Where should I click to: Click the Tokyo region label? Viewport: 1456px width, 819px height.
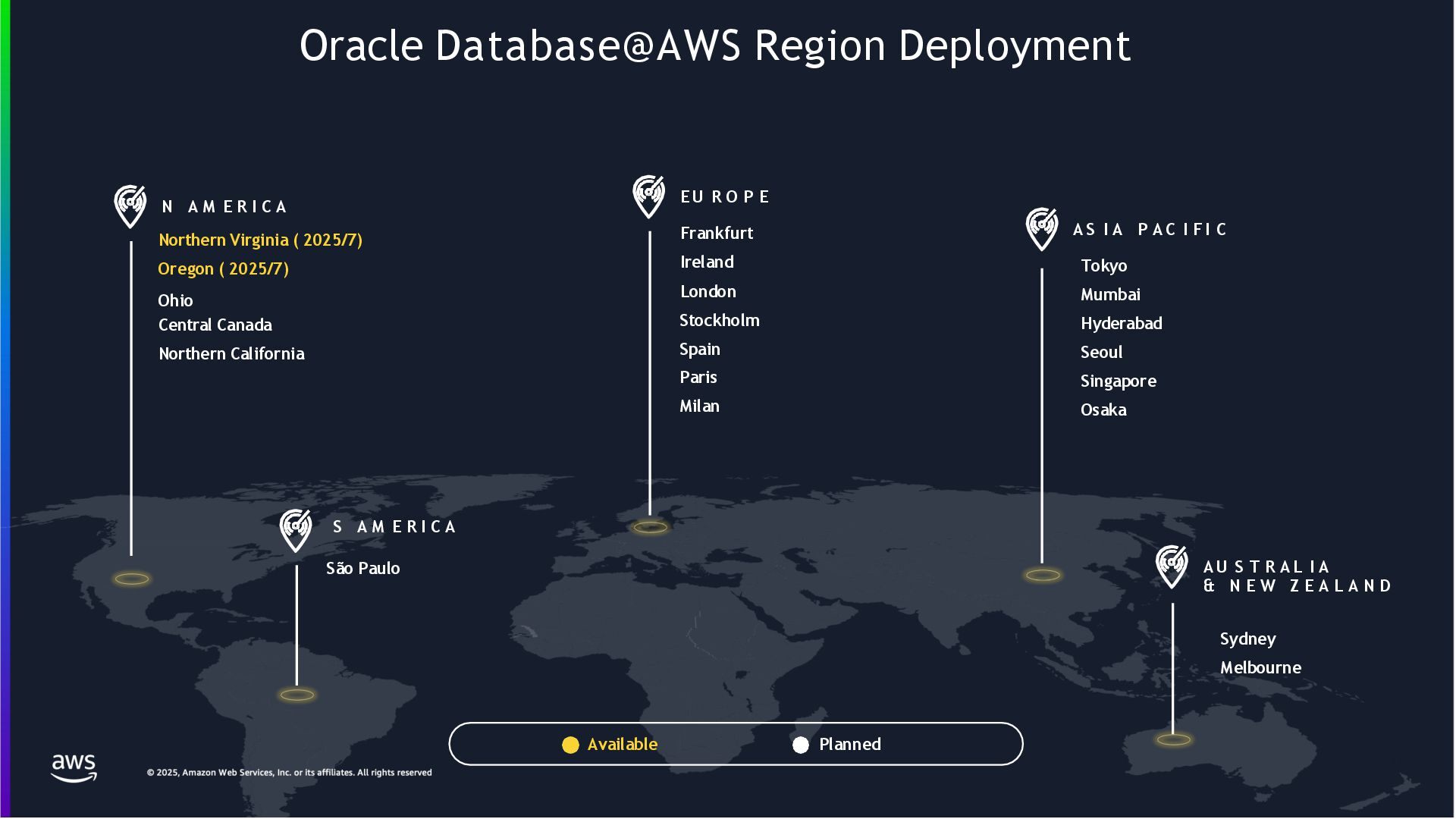coord(1103,266)
